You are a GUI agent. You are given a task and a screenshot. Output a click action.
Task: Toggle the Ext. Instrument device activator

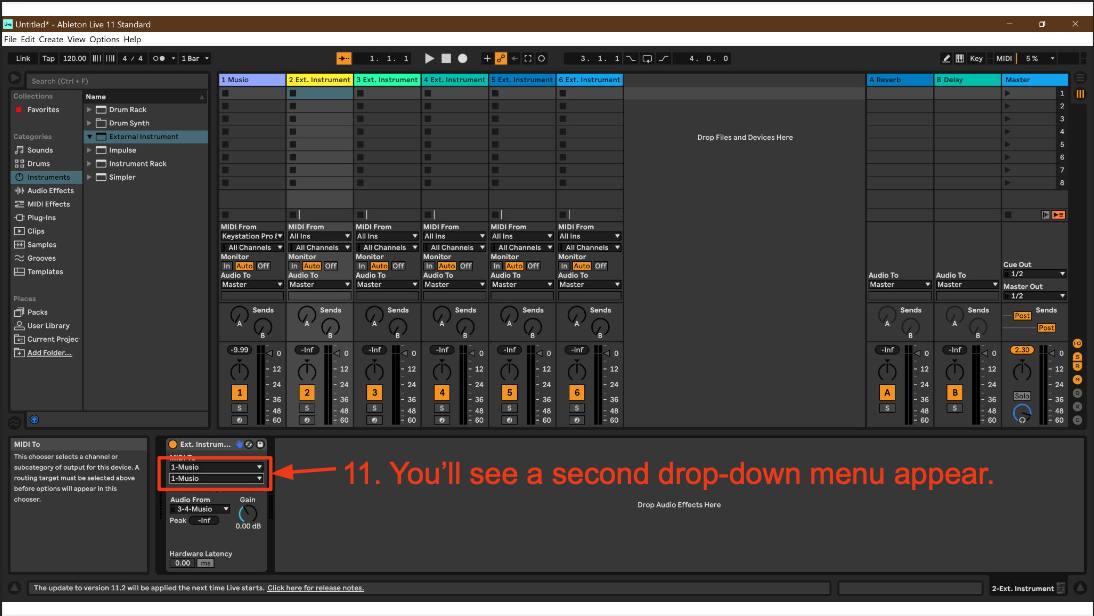[x=173, y=444]
